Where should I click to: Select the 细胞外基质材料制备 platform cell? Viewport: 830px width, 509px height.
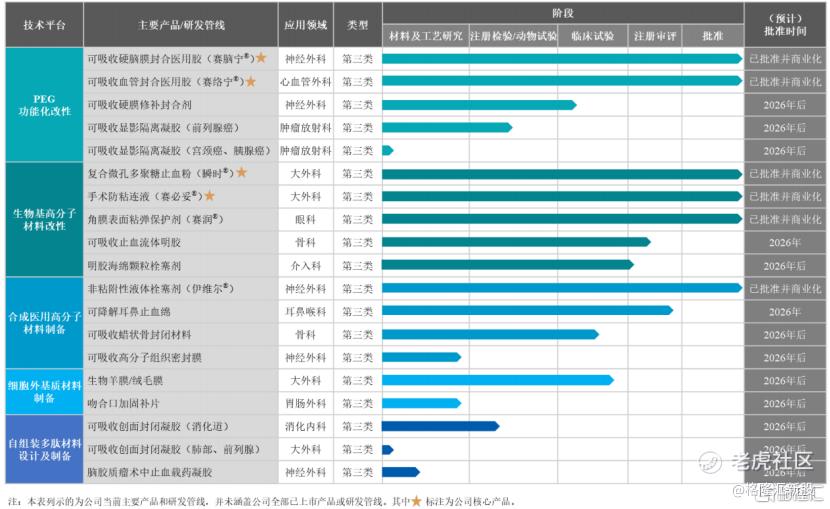pos(44,392)
